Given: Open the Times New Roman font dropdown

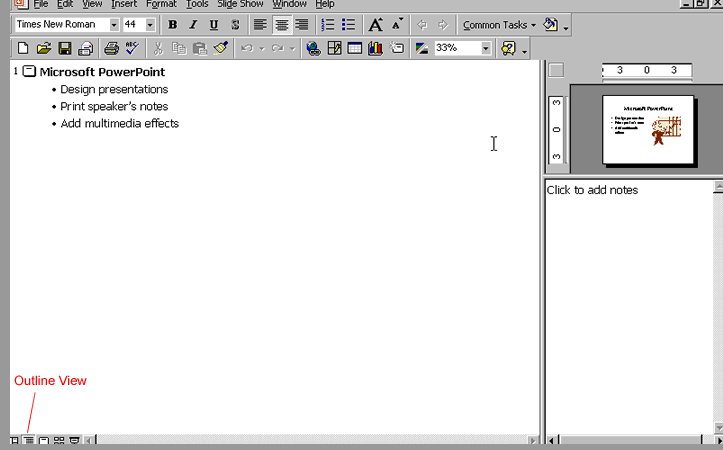Looking at the screenshot, I should coord(113,24).
